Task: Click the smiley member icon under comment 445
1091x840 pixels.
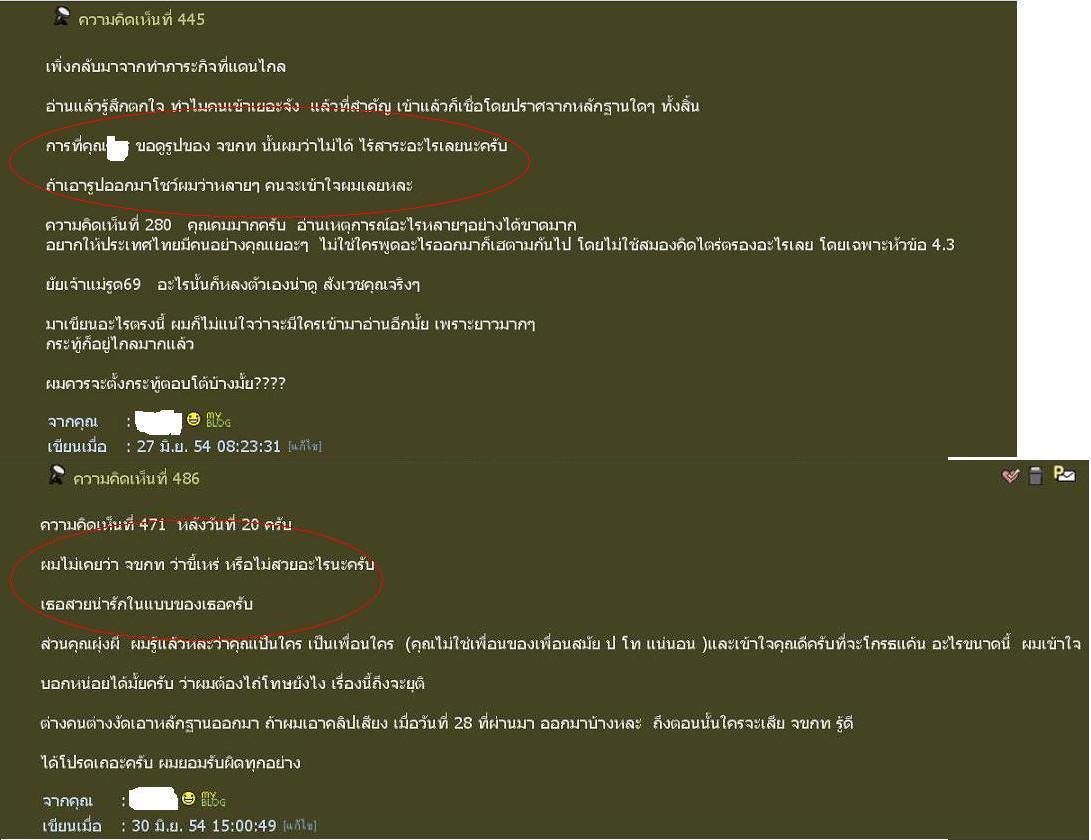Action: [x=193, y=419]
